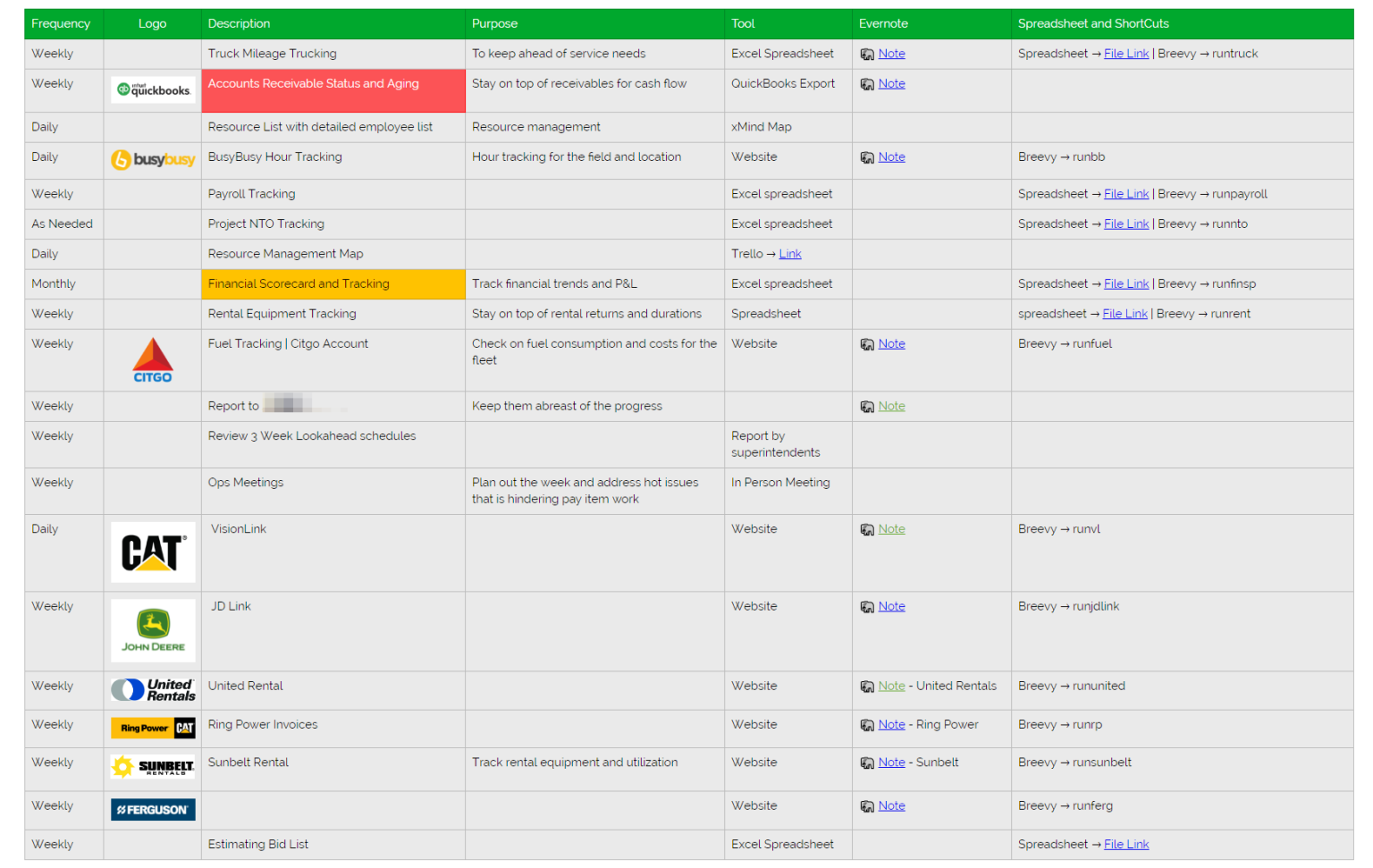This screenshot has height=868, width=1373.
Task: Open File Link for Payroll Tracking spreadsheet
Action: [x=1125, y=194]
